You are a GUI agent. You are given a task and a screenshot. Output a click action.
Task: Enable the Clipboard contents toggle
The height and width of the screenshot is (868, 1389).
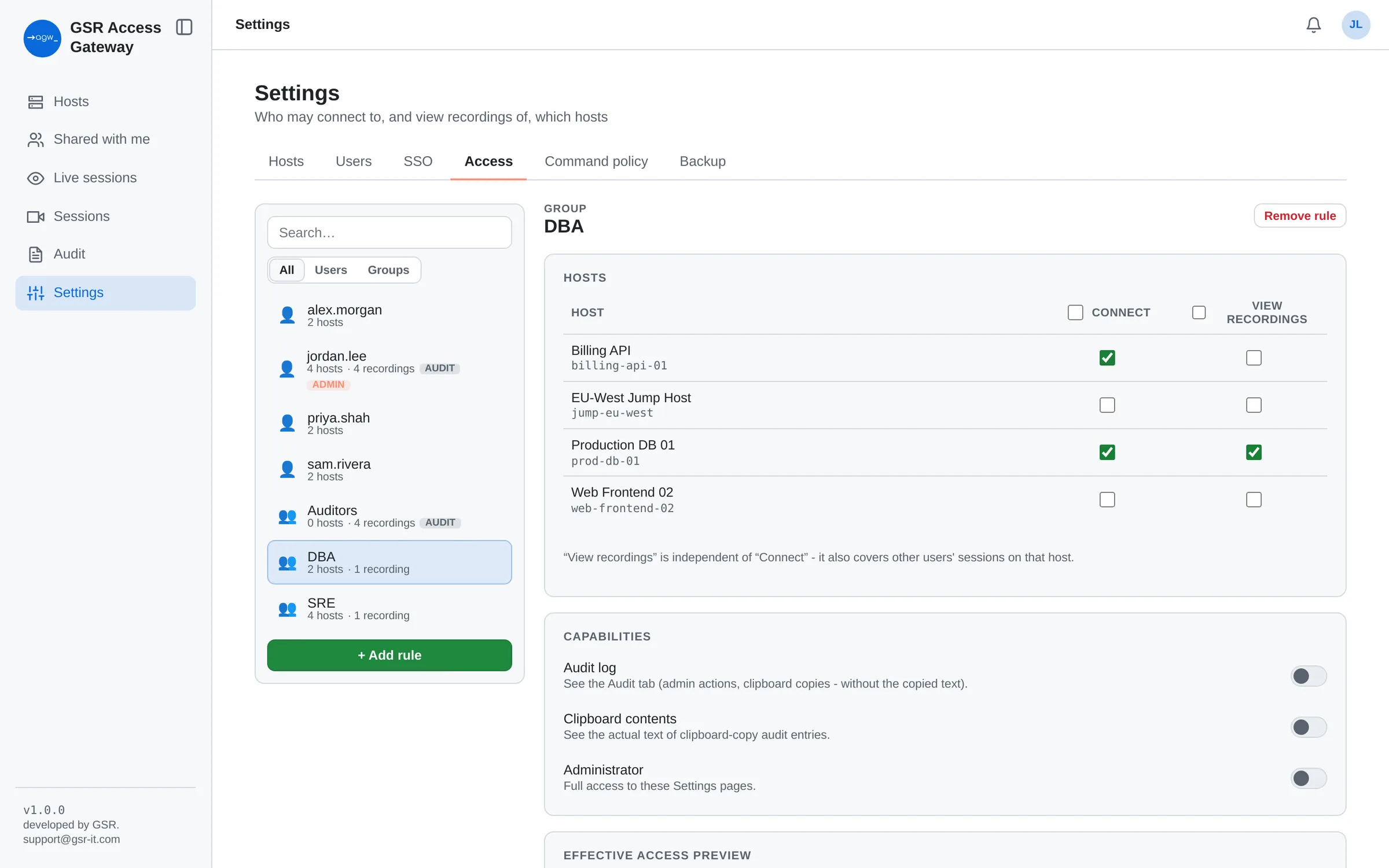[x=1308, y=727]
